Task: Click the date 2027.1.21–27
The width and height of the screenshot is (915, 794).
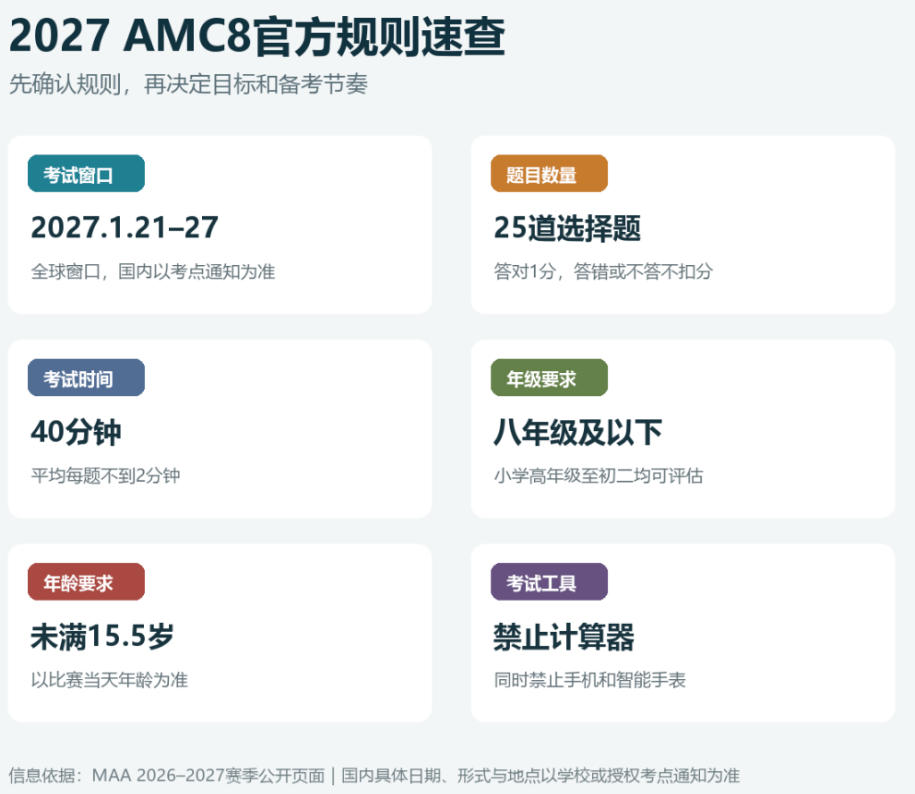Action: pos(124,228)
